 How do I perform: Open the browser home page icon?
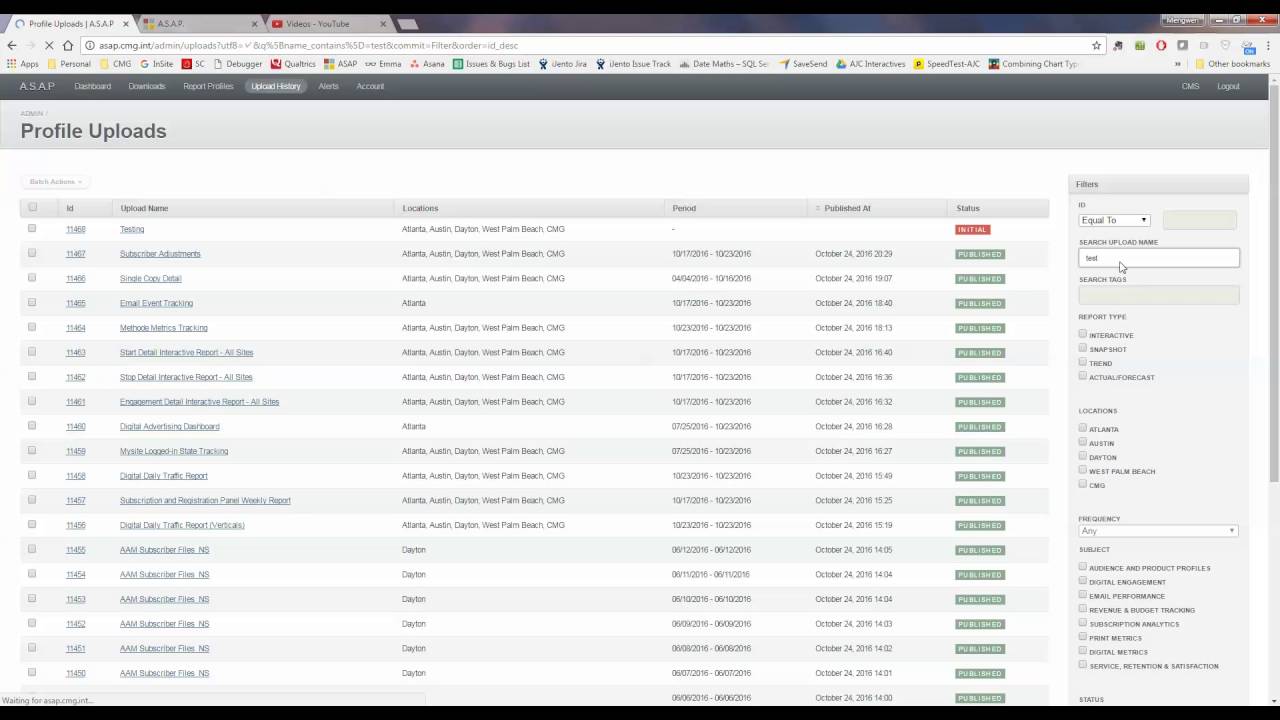67,45
